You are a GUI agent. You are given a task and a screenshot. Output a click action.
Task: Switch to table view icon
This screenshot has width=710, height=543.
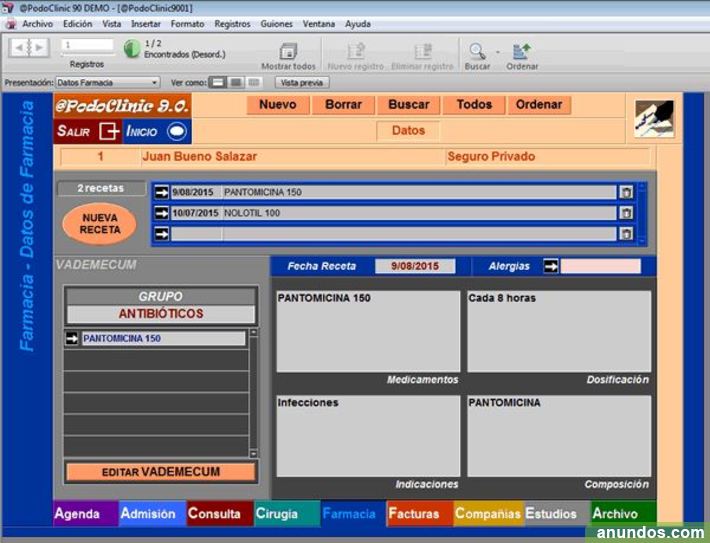coord(254,82)
